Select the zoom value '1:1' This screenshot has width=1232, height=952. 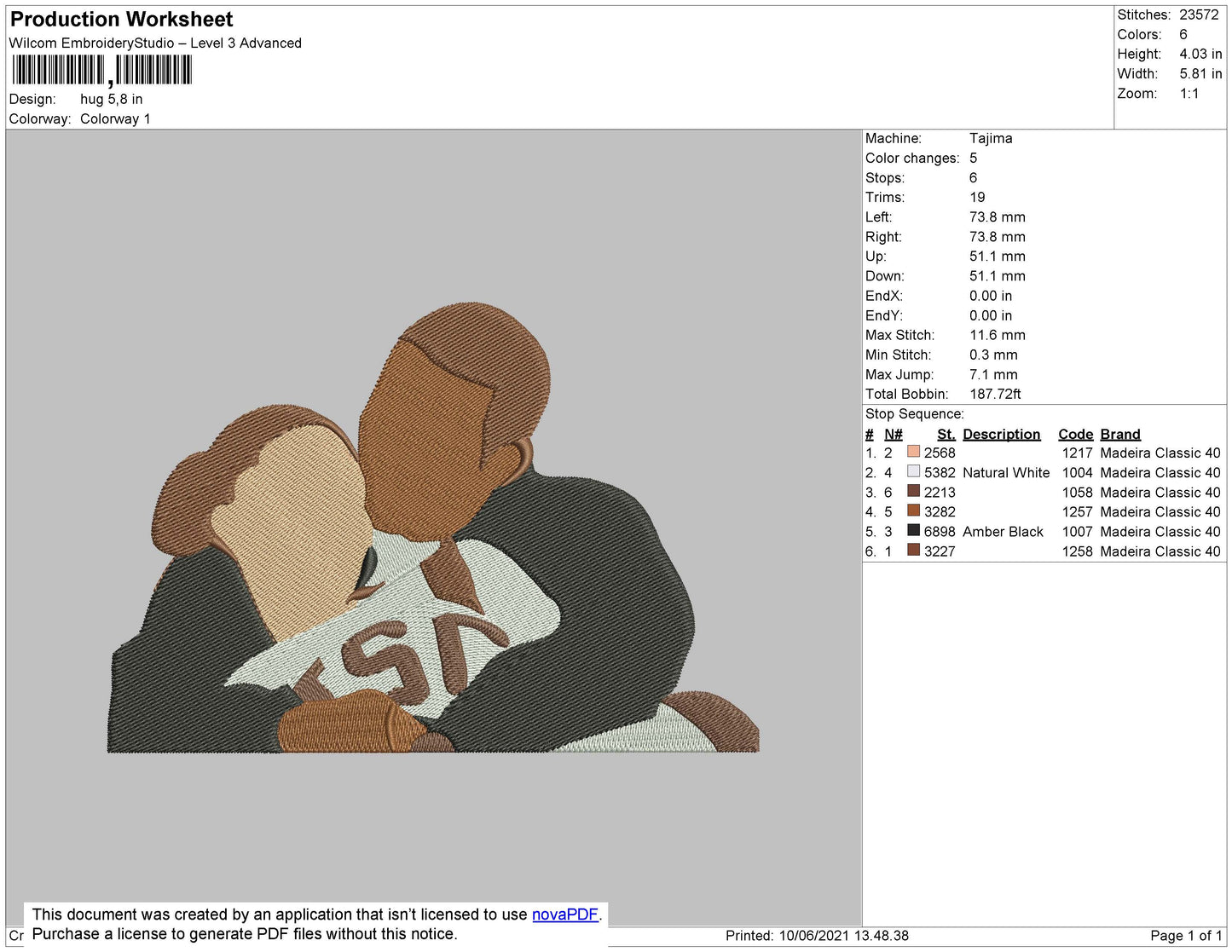tap(1189, 94)
